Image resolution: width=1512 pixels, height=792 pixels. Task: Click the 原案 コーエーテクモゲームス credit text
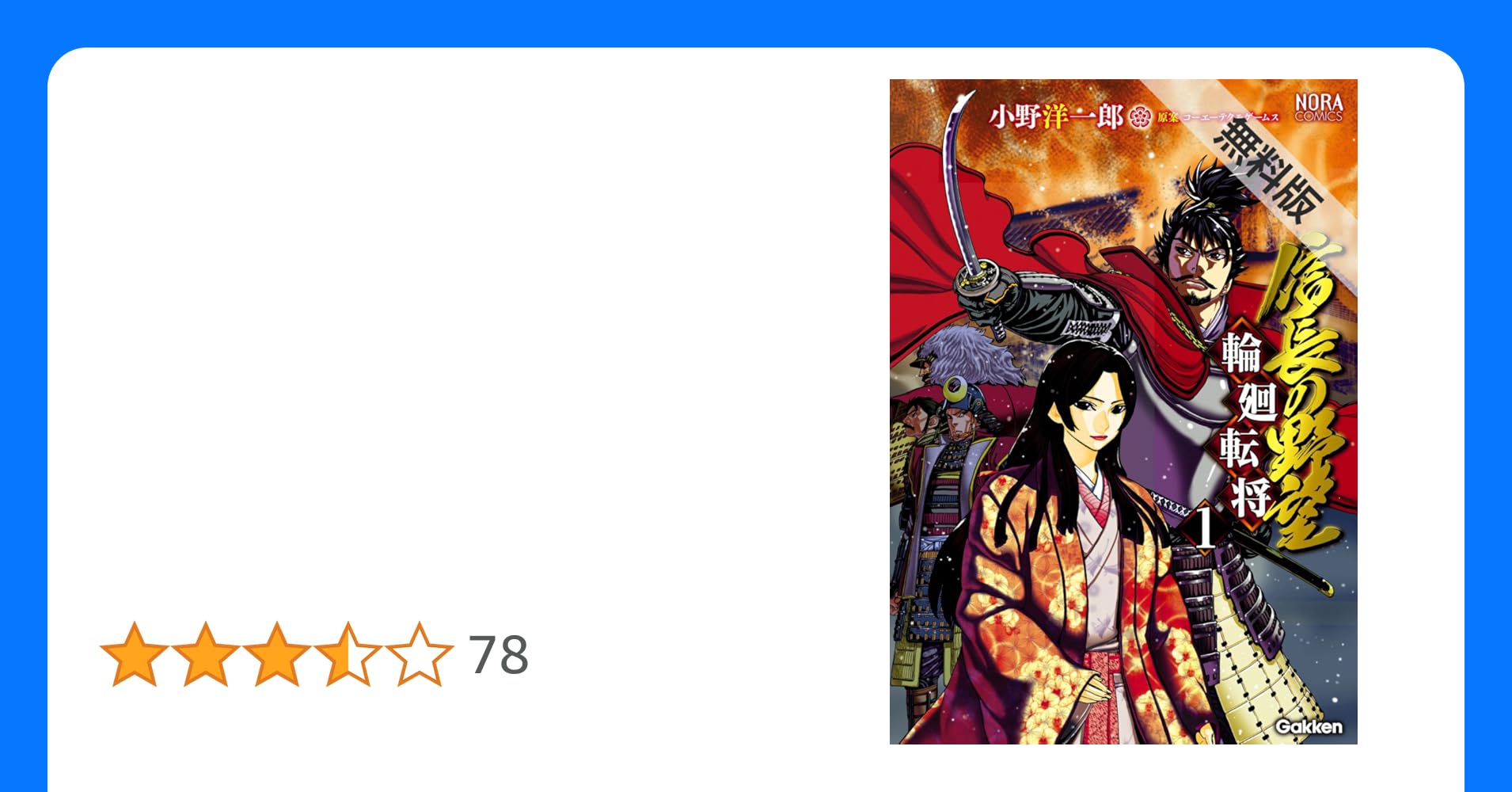(x=1218, y=117)
